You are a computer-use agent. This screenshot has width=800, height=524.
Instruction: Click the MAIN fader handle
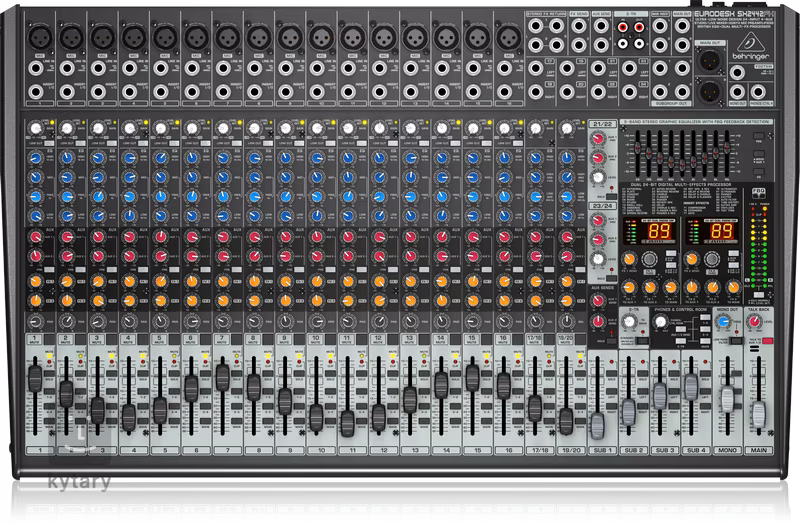pos(758,414)
